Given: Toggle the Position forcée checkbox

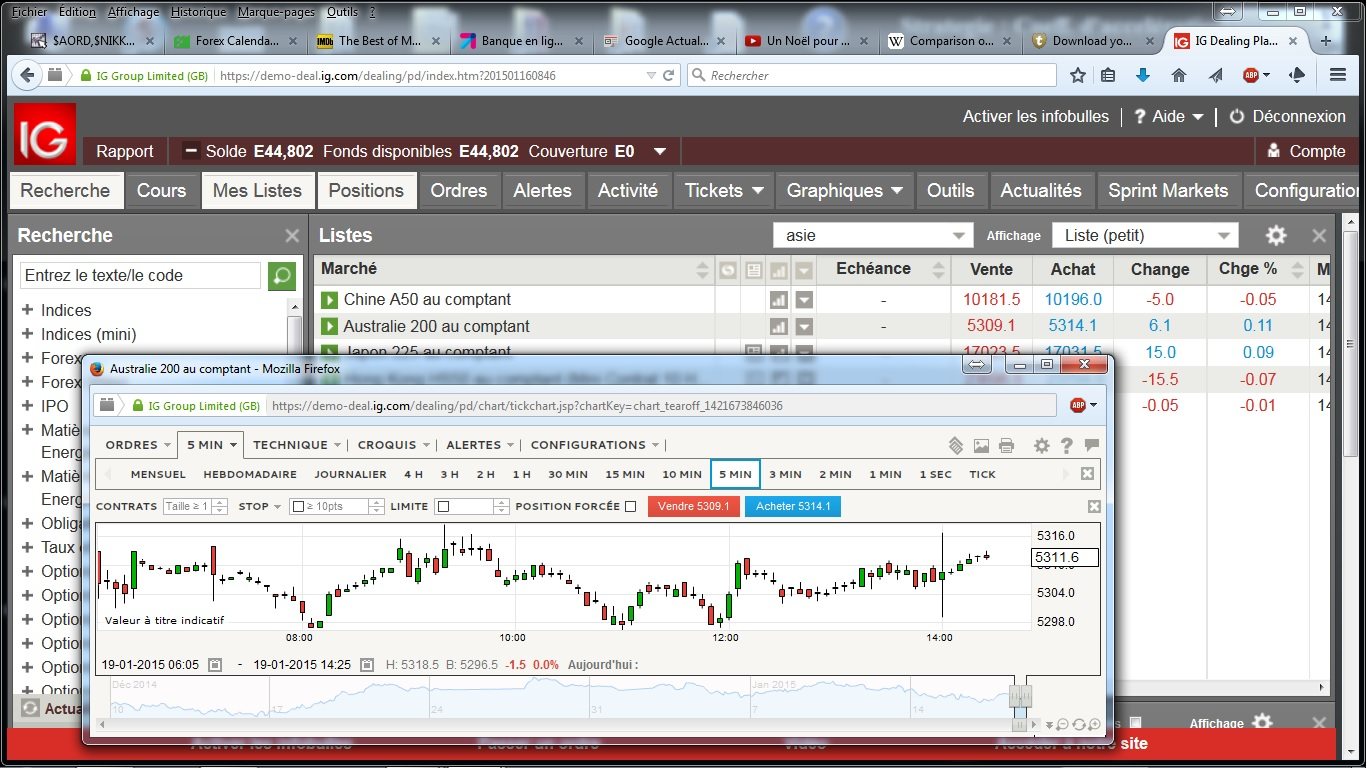Looking at the screenshot, I should point(630,507).
